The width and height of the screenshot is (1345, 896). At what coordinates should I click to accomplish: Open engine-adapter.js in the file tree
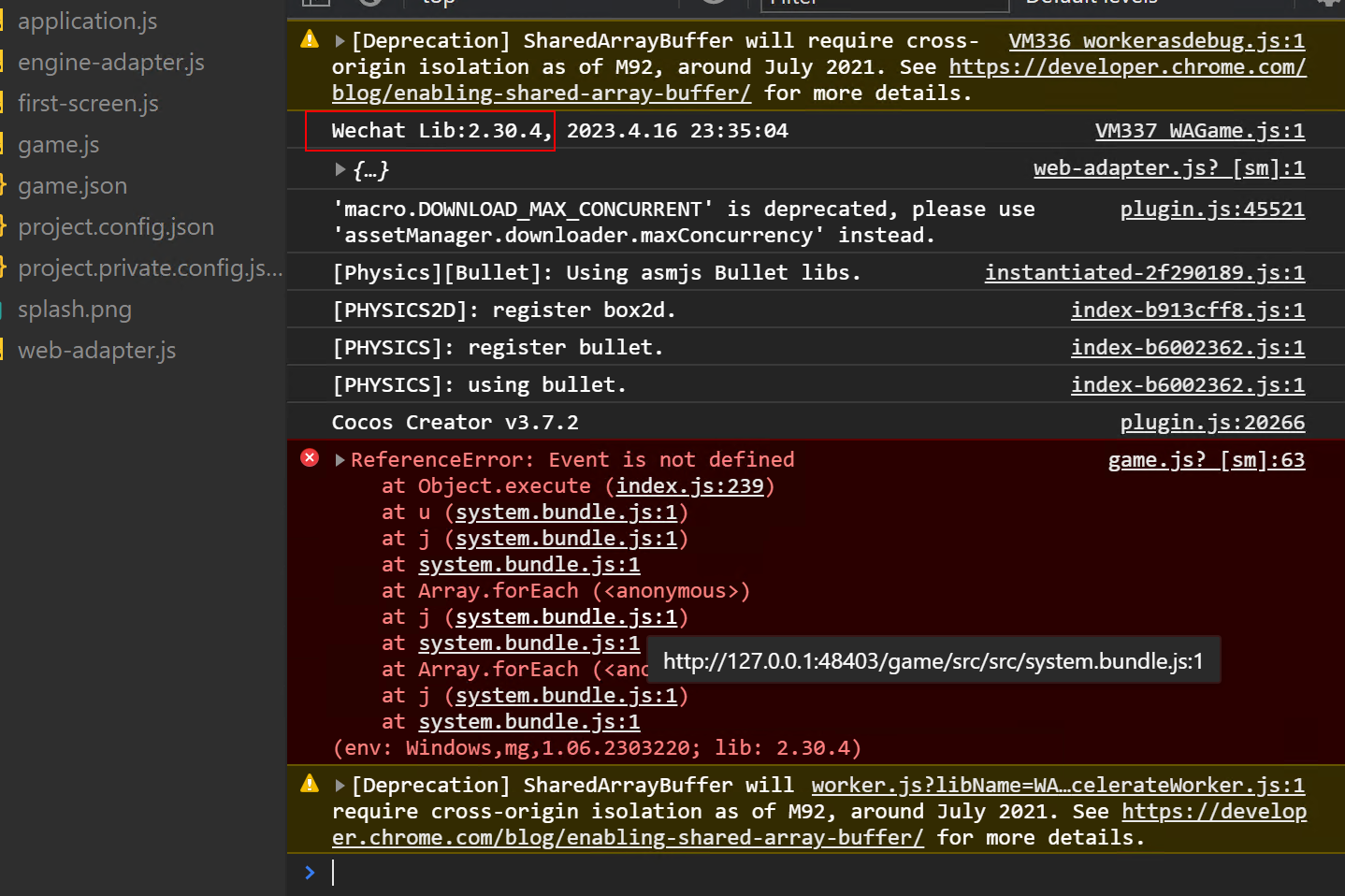111,63
